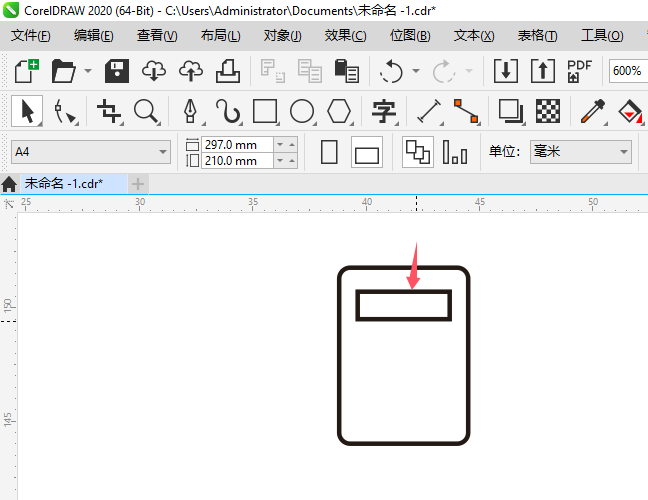Viewport: 648px width, 500px height.
Task: Select the Parallel dimension tool
Action: pos(429,111)
